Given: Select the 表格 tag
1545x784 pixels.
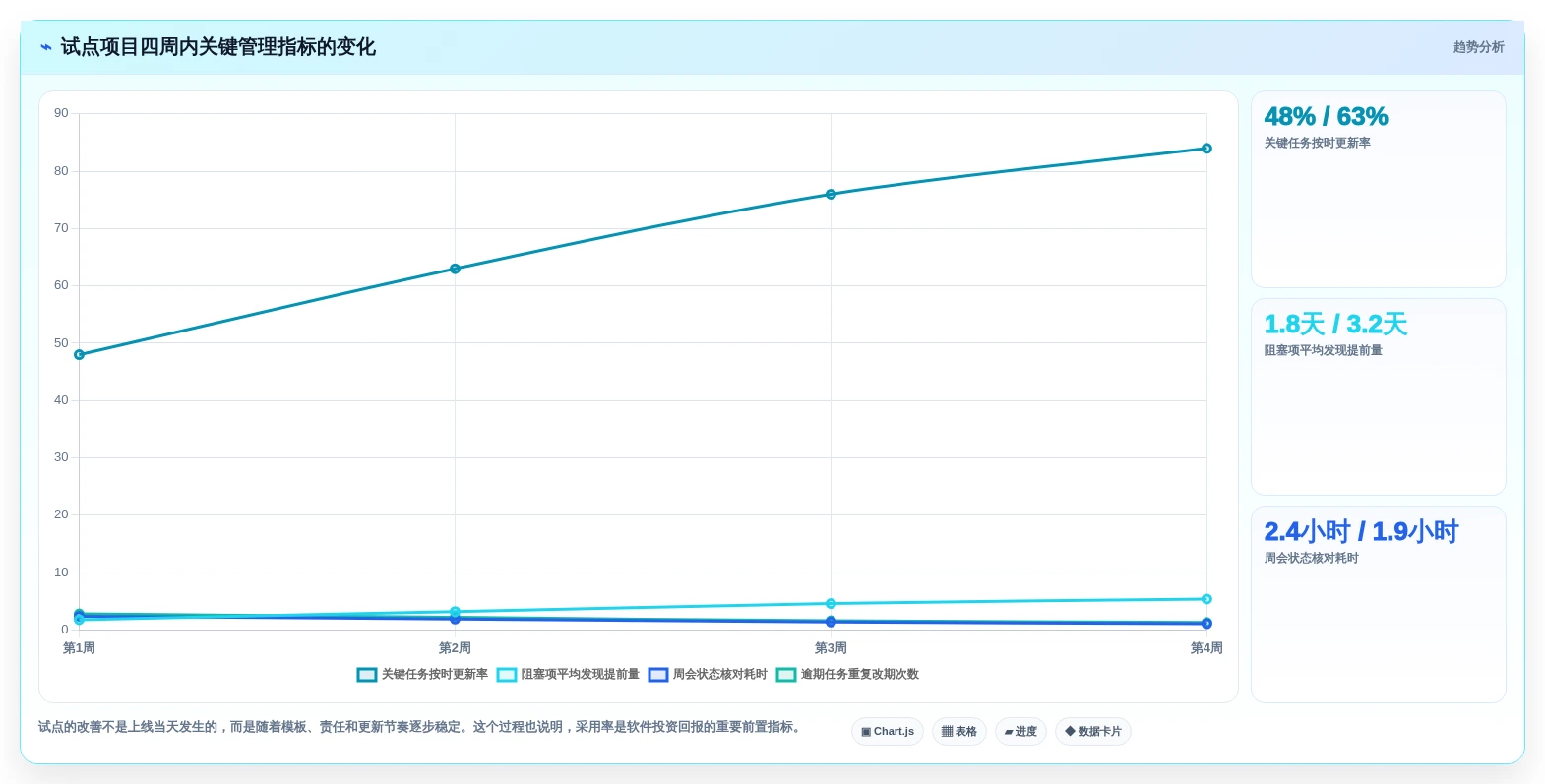Looking at the screenshot, I should tap(959, 732).
